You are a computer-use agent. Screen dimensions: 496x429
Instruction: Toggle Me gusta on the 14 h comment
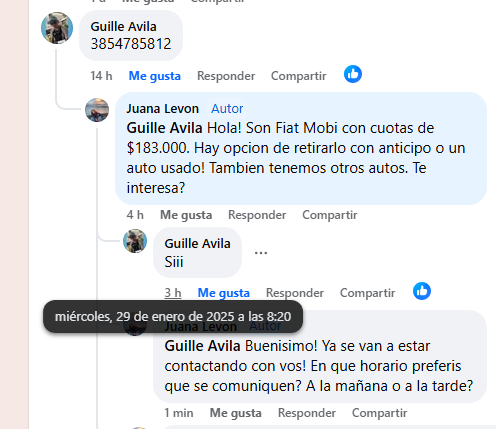point(155,76)
